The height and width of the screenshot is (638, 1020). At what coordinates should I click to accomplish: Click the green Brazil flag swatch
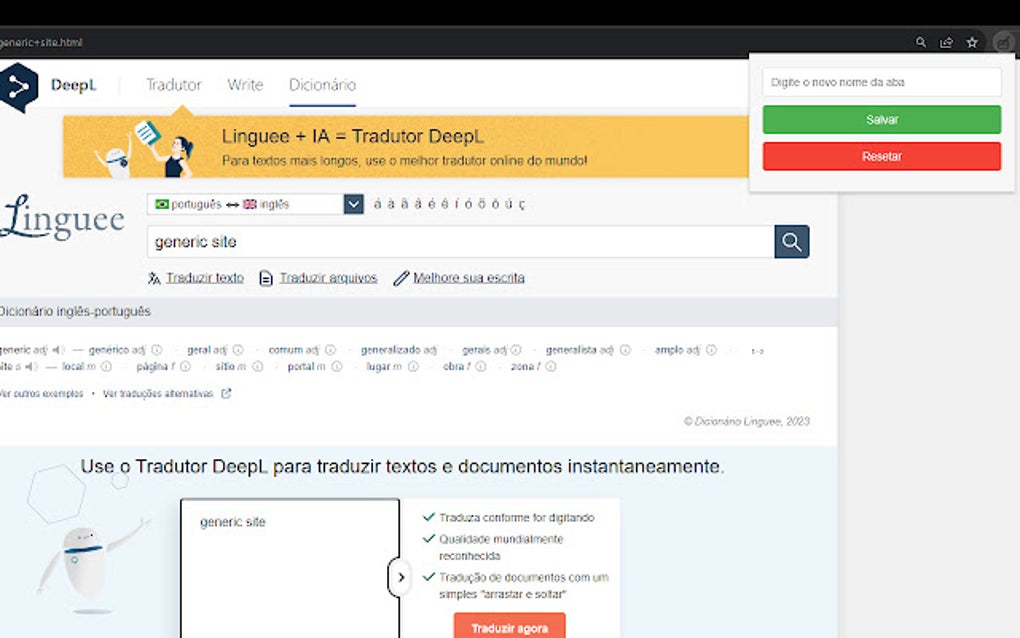[163, 203]
